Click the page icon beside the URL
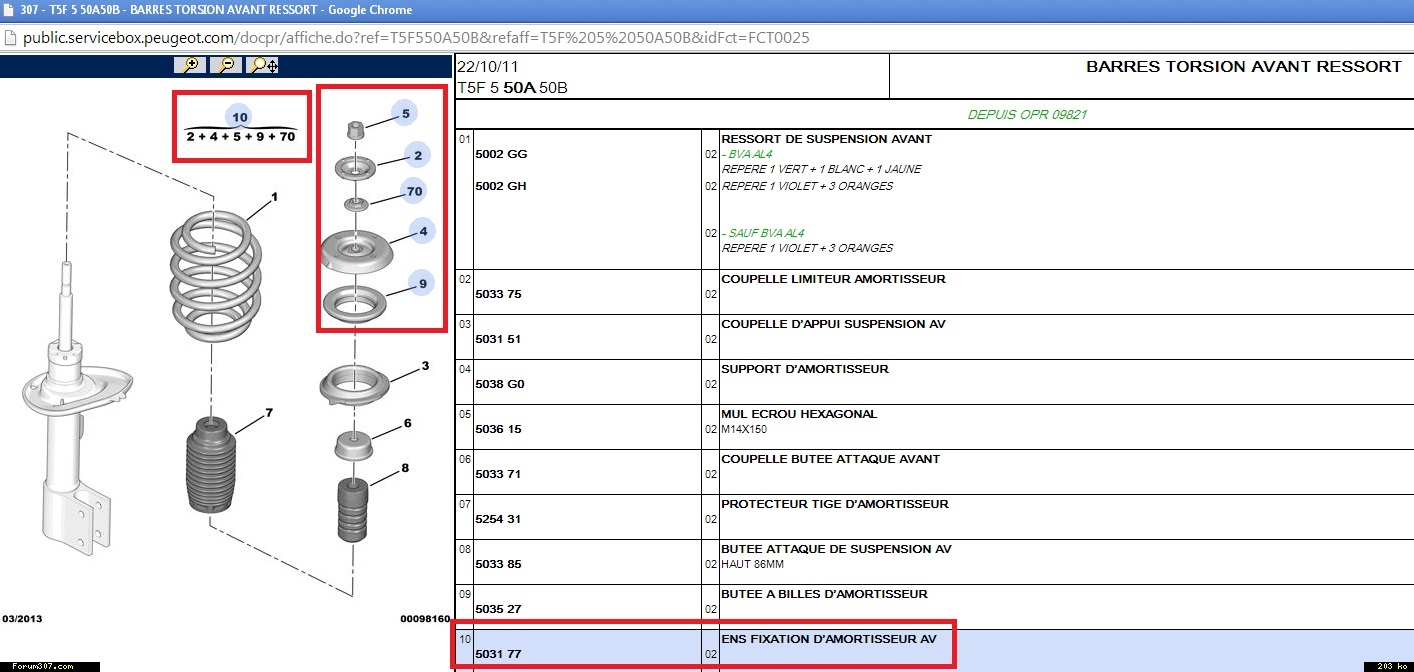 [10, 38]
